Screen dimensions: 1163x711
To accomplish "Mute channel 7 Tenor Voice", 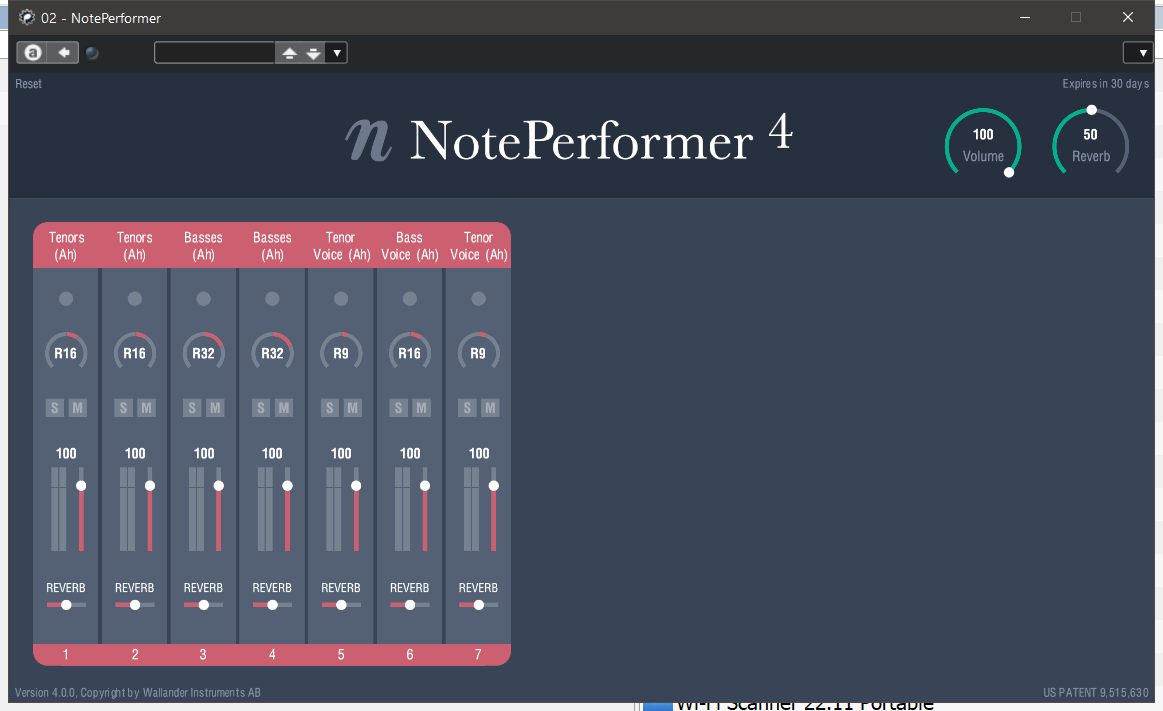I will pos(490,408).
